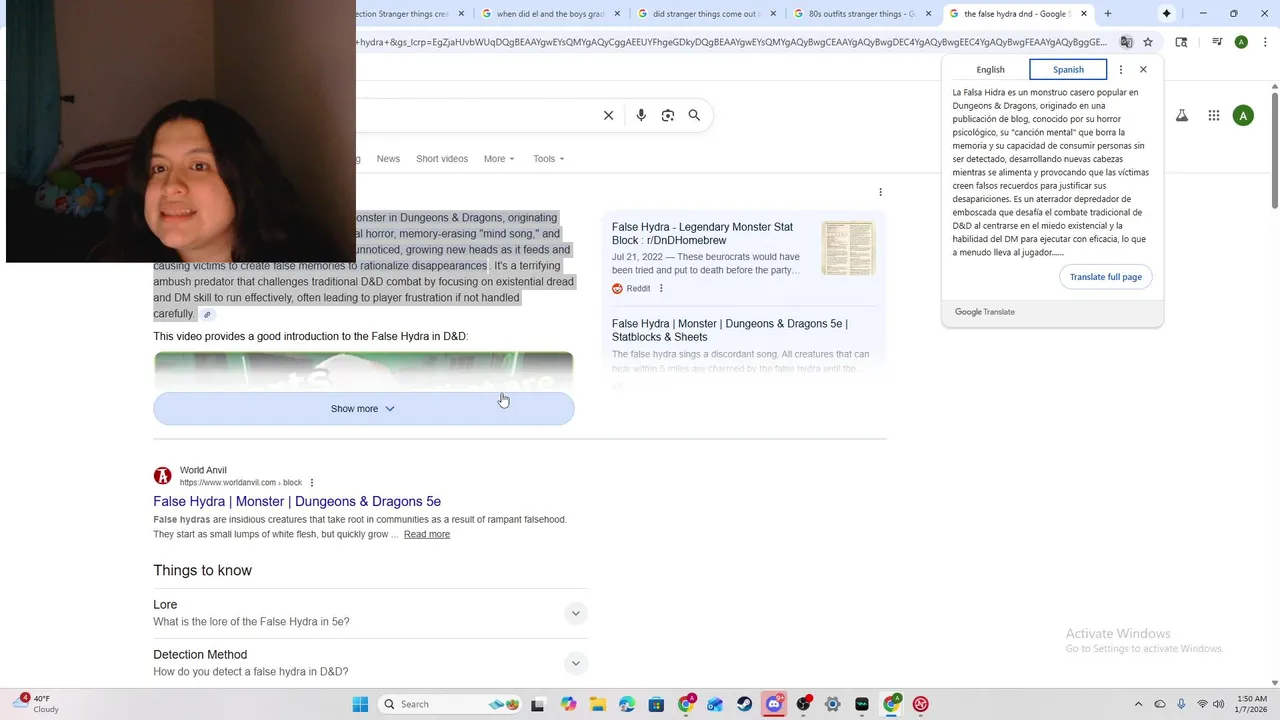
Task: Open volume control in system tray
Action: pyautogui.click(x=1218, y=704)
